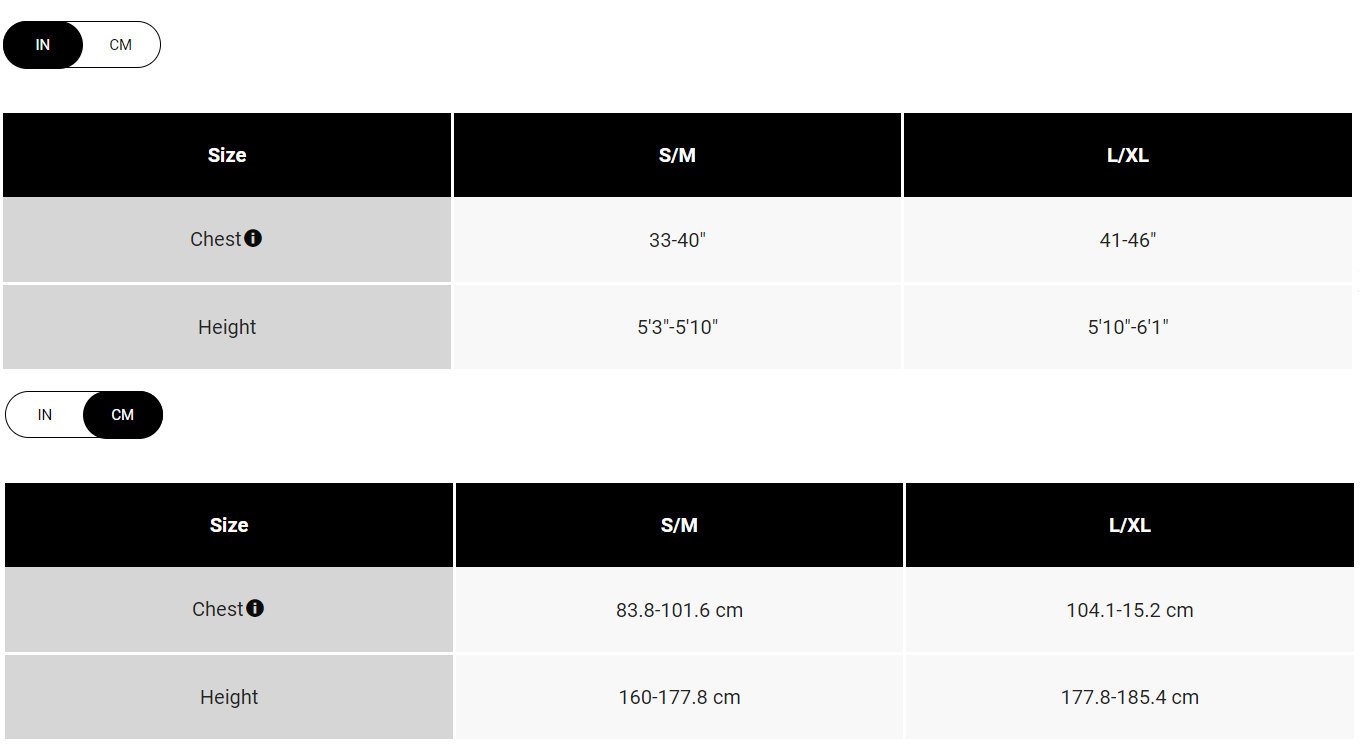Viewport: 1362px width, 752px height.
Task: Click the Chest info icon in centimeters table
Action: pyautogui.click(x=255, y=608)
